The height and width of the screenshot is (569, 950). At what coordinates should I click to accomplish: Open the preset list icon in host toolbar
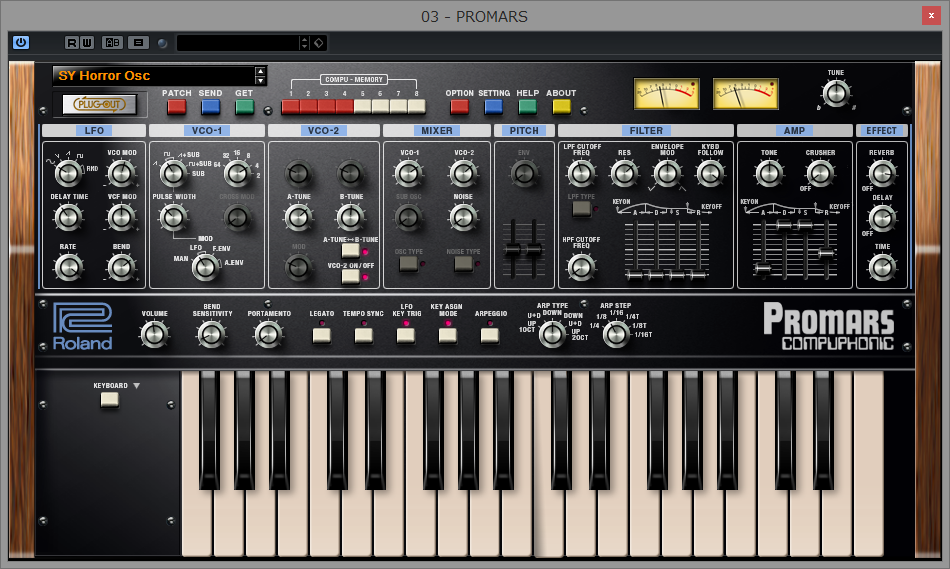point(138,42)
